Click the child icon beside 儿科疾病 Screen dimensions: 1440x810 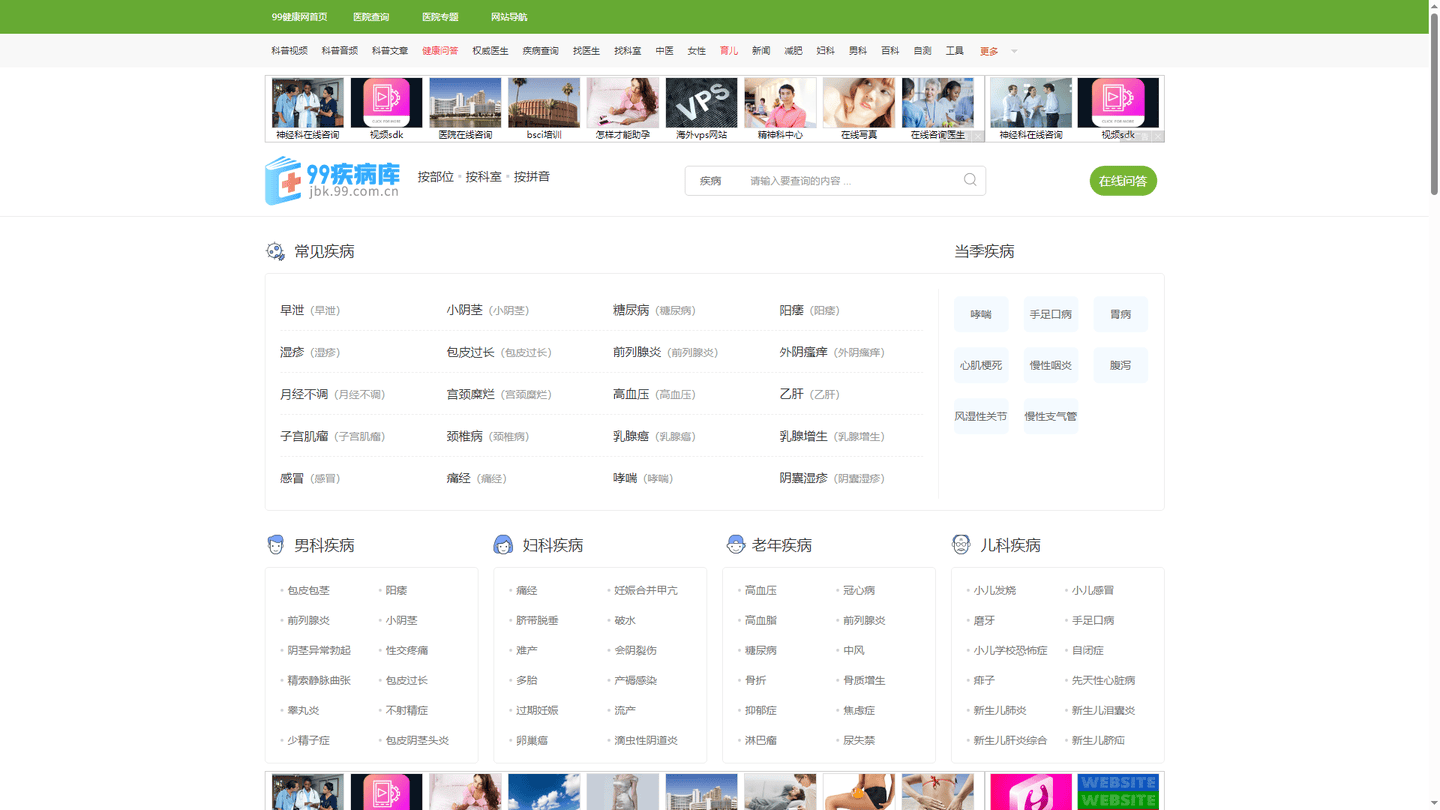[961, 545]
